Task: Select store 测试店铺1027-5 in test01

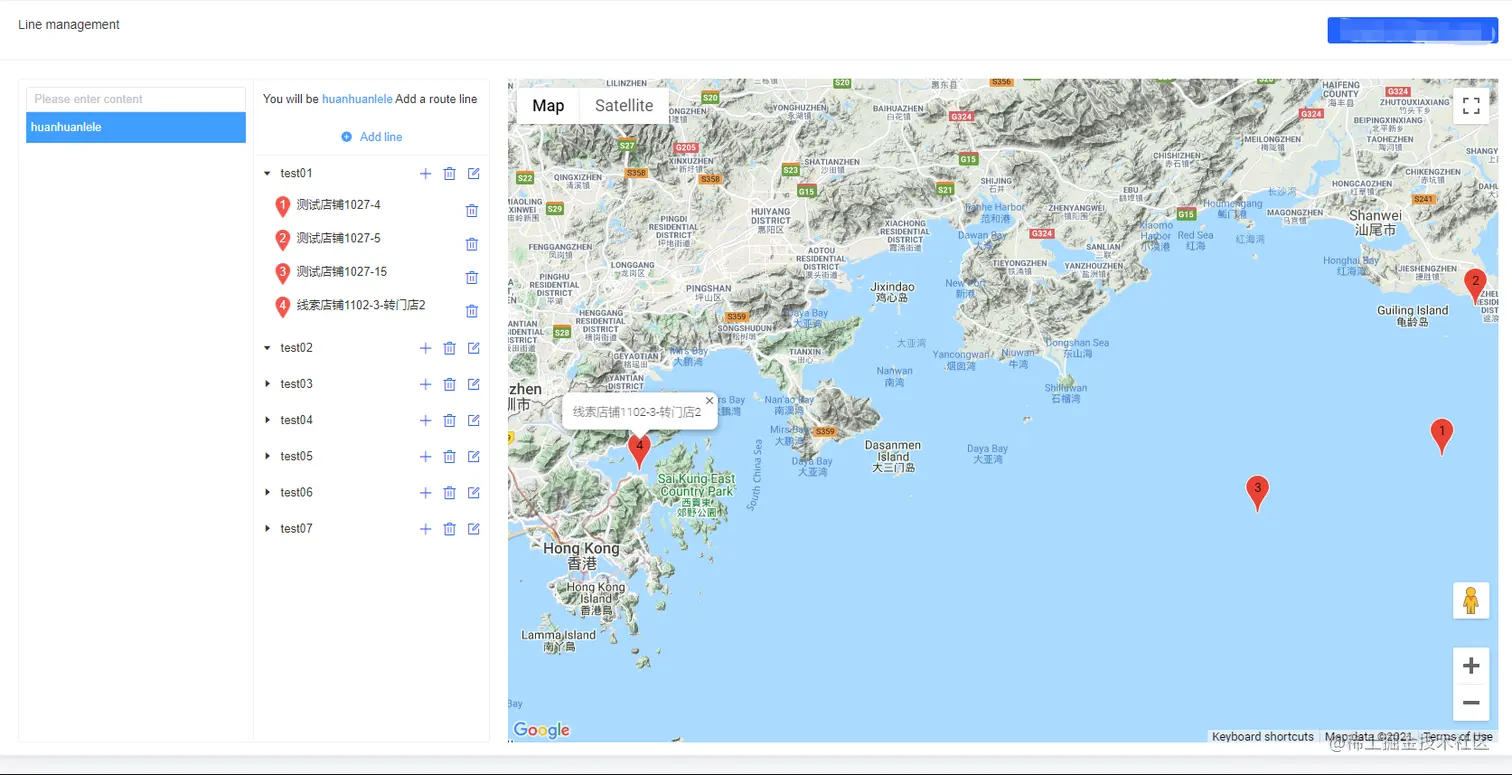Action: 339,238
